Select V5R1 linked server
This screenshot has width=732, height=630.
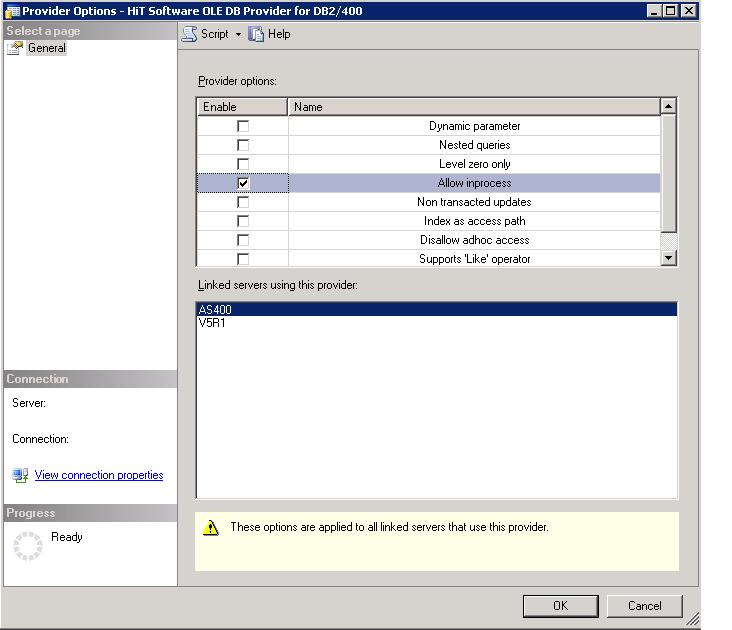(x=437, y=323)
